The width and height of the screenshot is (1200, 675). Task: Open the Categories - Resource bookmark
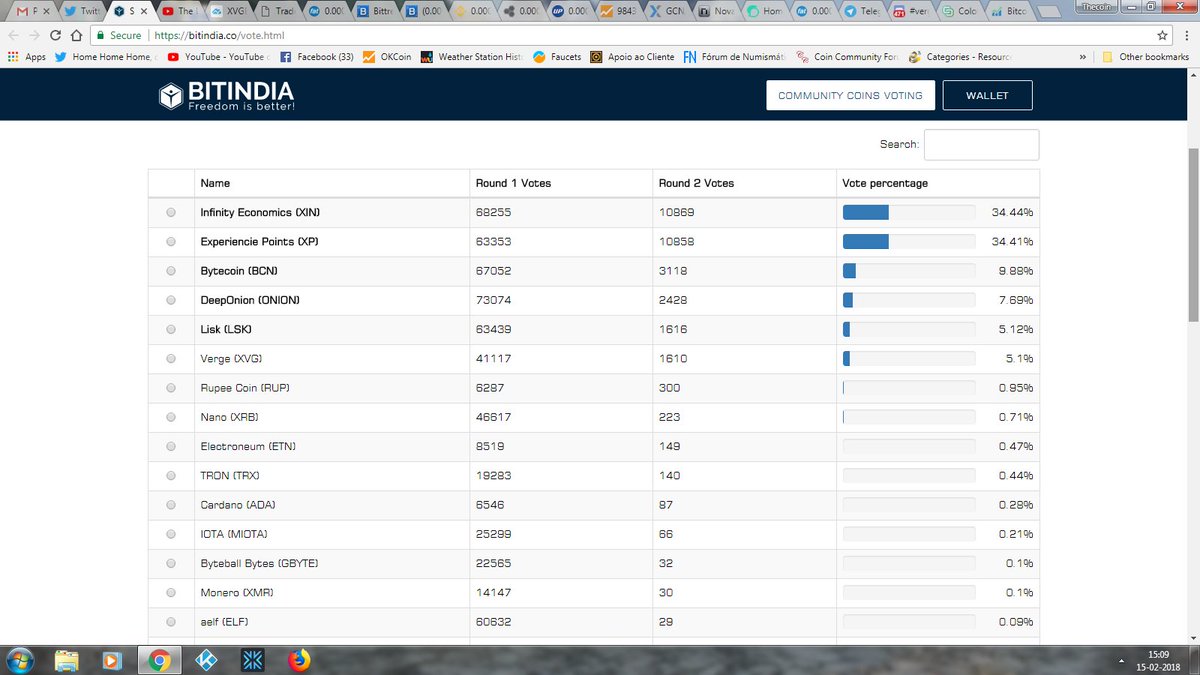pyautogui.click(x=960, y=57)
